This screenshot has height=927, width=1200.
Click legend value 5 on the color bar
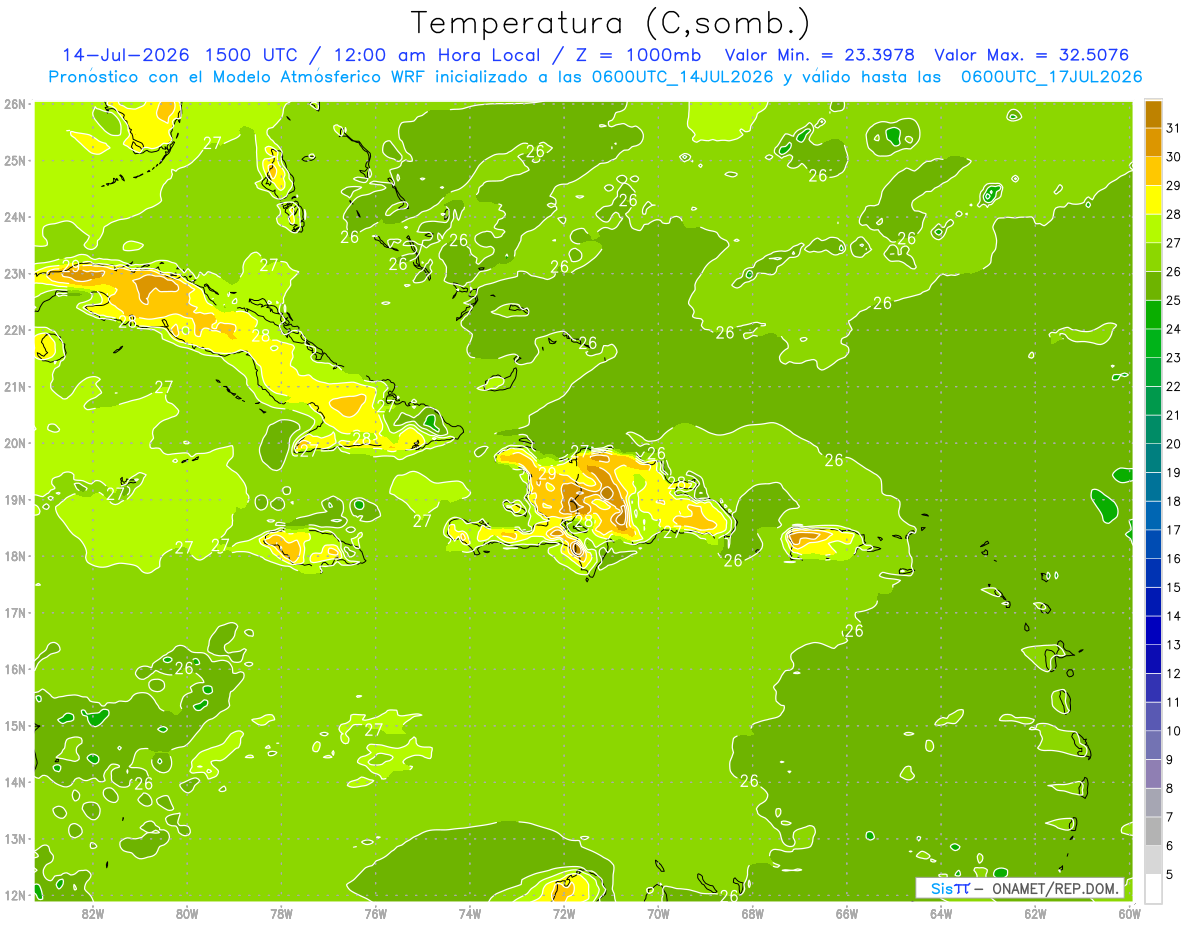(x=1170, y=874)
